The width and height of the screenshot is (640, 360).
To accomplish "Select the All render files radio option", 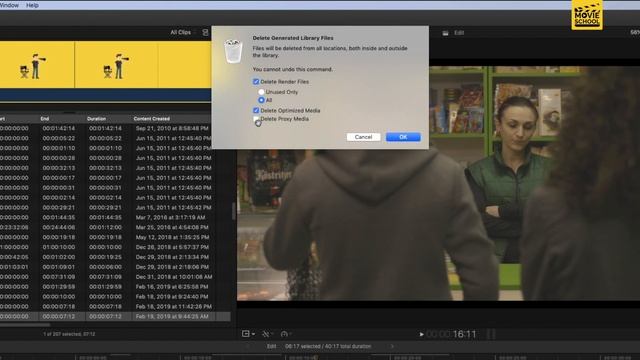I will [261, 100].
